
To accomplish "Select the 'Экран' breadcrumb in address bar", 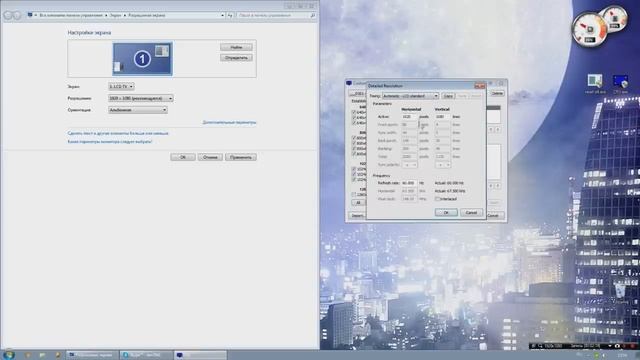I will 116,15.
